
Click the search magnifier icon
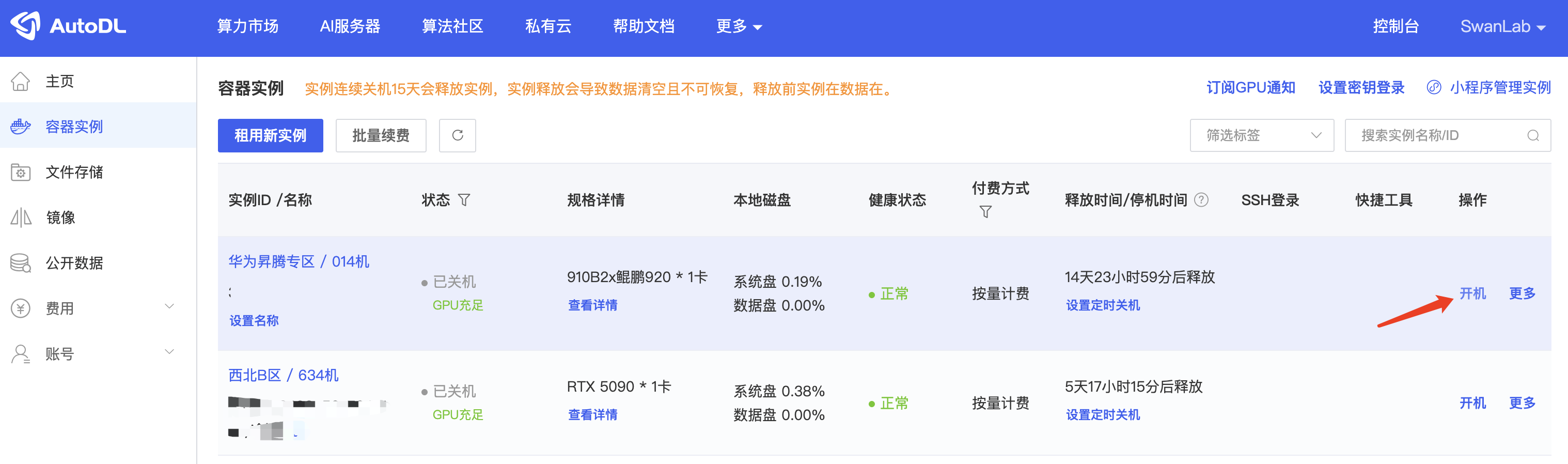point(1533,135)
